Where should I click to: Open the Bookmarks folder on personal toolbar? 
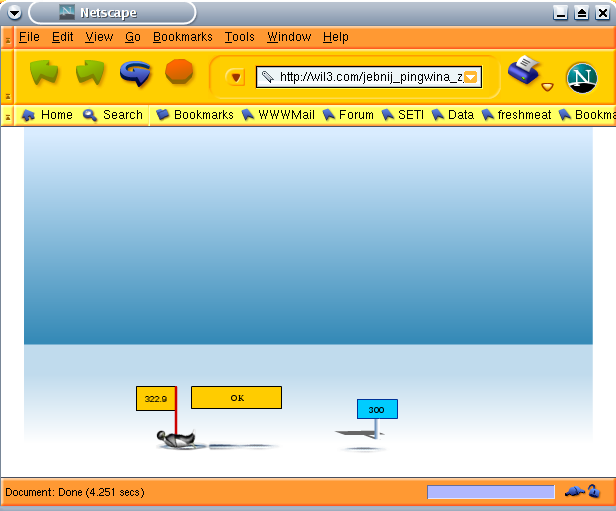(x=195, y=115)
